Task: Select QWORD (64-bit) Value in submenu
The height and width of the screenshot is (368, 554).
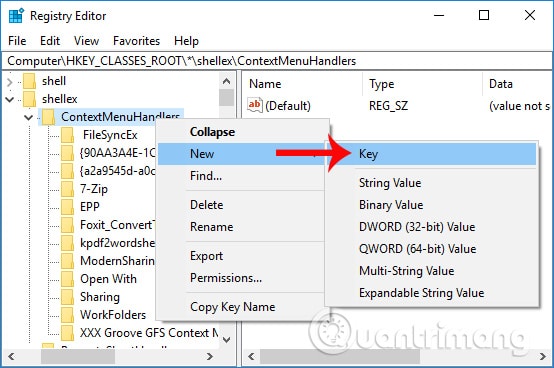Action: tap(432, 249)
